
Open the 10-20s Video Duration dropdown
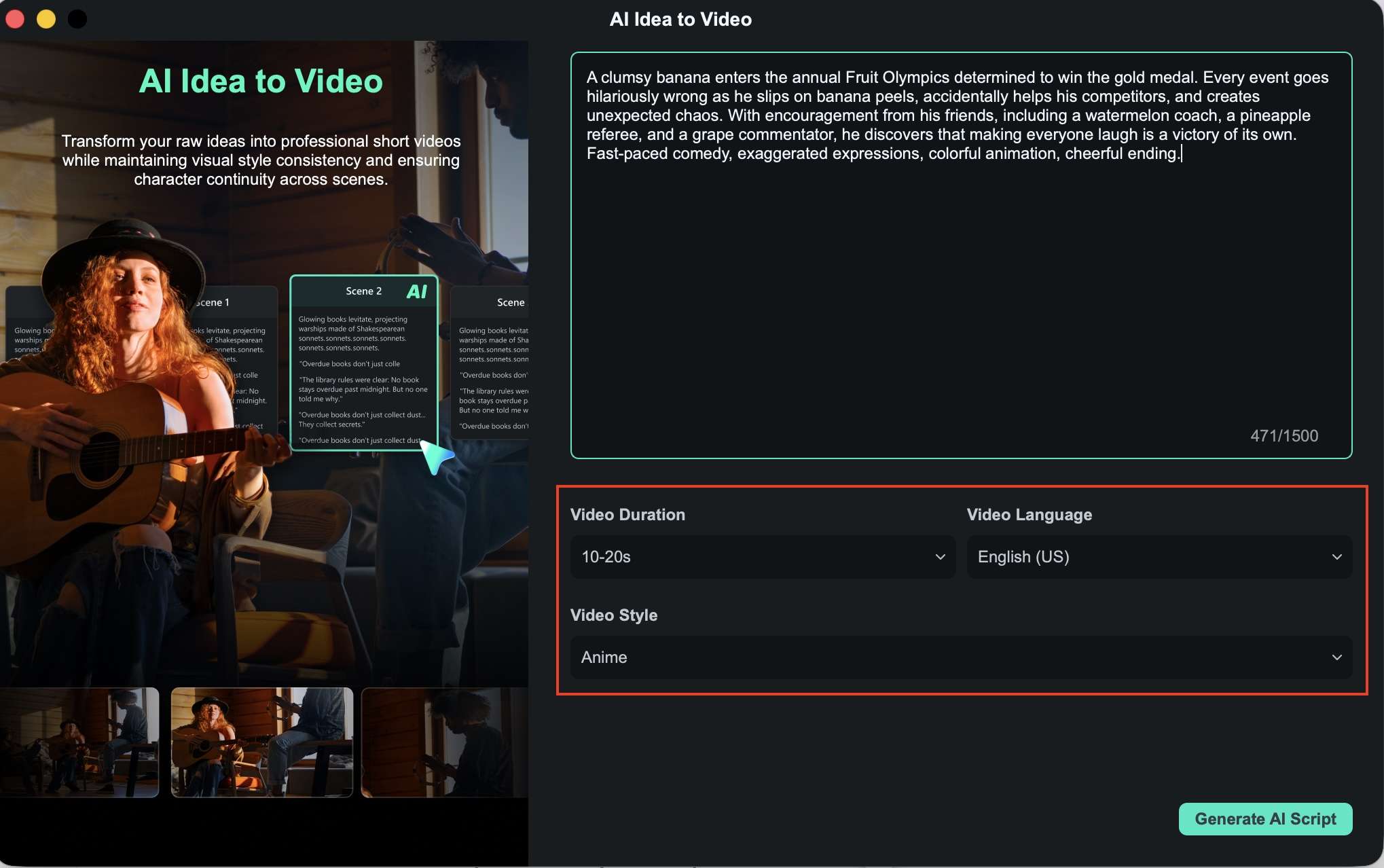pyautogui.click(x=763, y=557)
